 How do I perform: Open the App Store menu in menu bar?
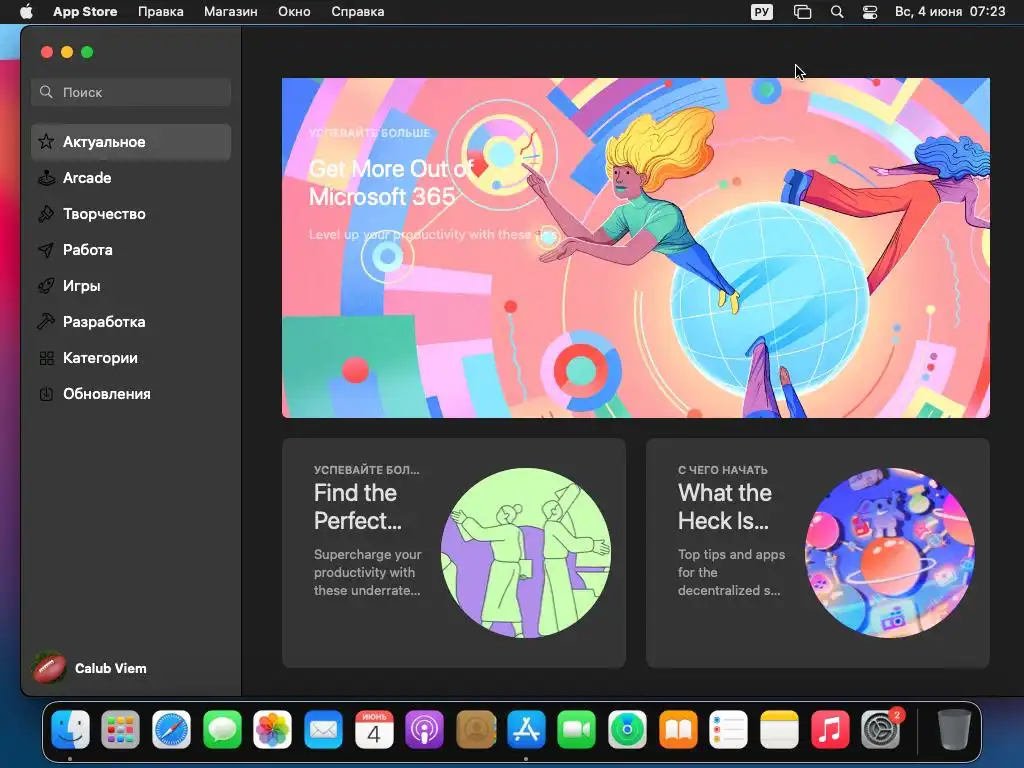pos(85,12)
